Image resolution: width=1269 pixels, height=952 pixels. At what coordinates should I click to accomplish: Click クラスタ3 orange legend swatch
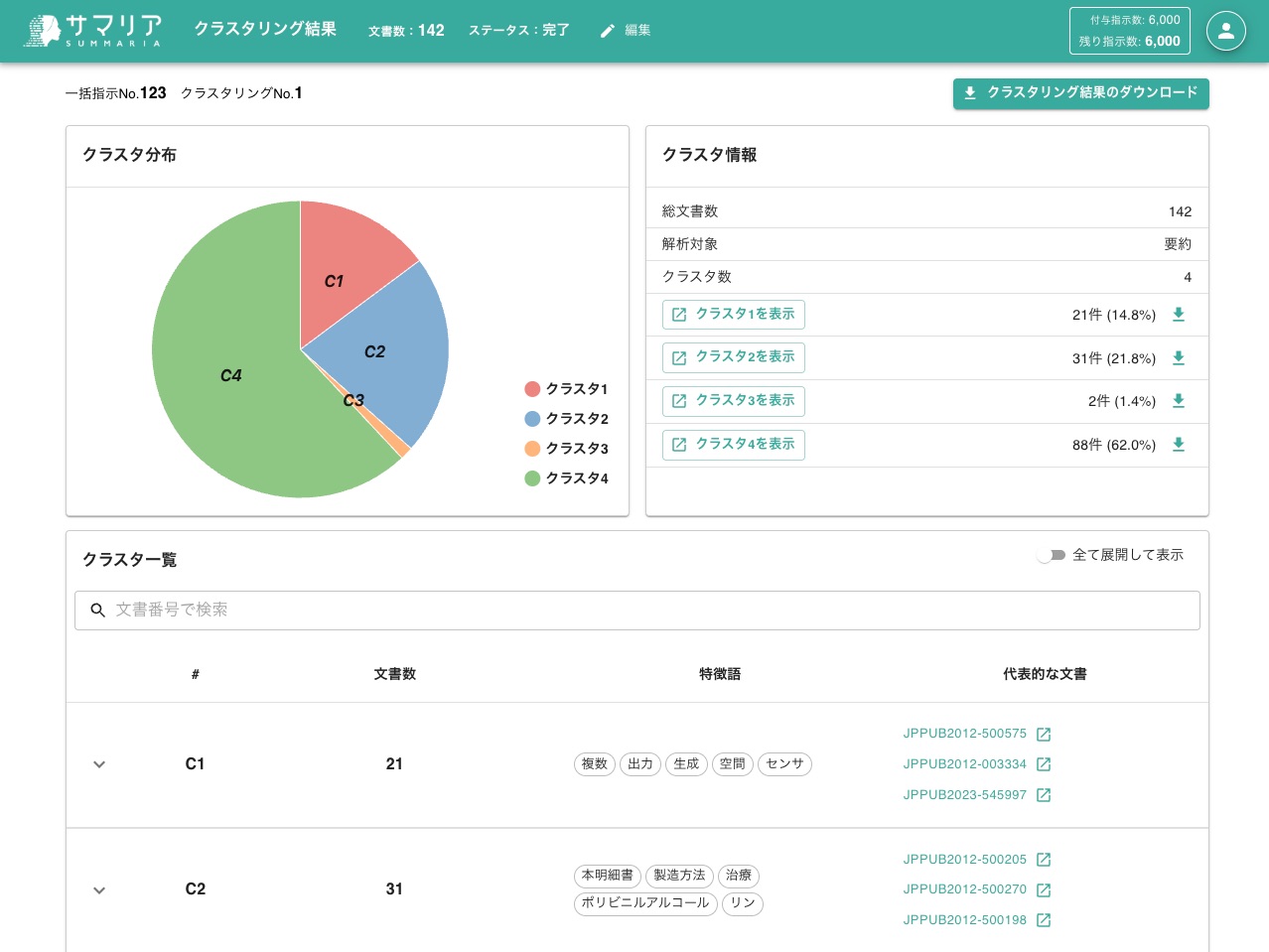point(532,449)
